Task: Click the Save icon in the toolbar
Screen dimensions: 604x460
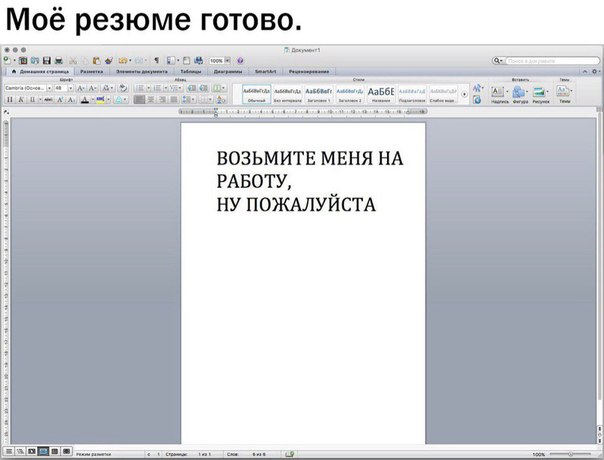Action: coord(47,61)
